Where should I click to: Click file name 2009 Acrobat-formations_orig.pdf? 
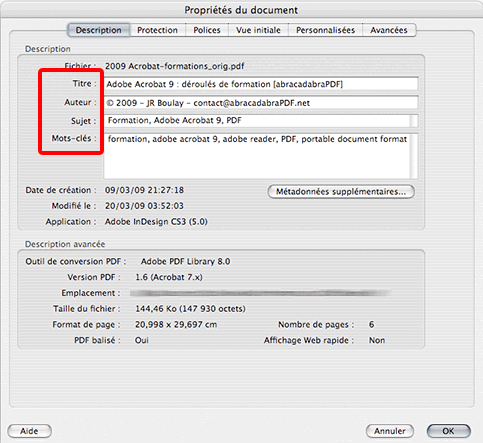[175, 66]
